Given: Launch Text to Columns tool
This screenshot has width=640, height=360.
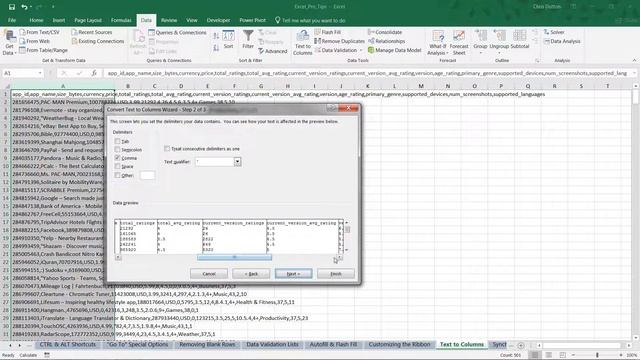Looking at the screenshot, I should tap(302, 42).
